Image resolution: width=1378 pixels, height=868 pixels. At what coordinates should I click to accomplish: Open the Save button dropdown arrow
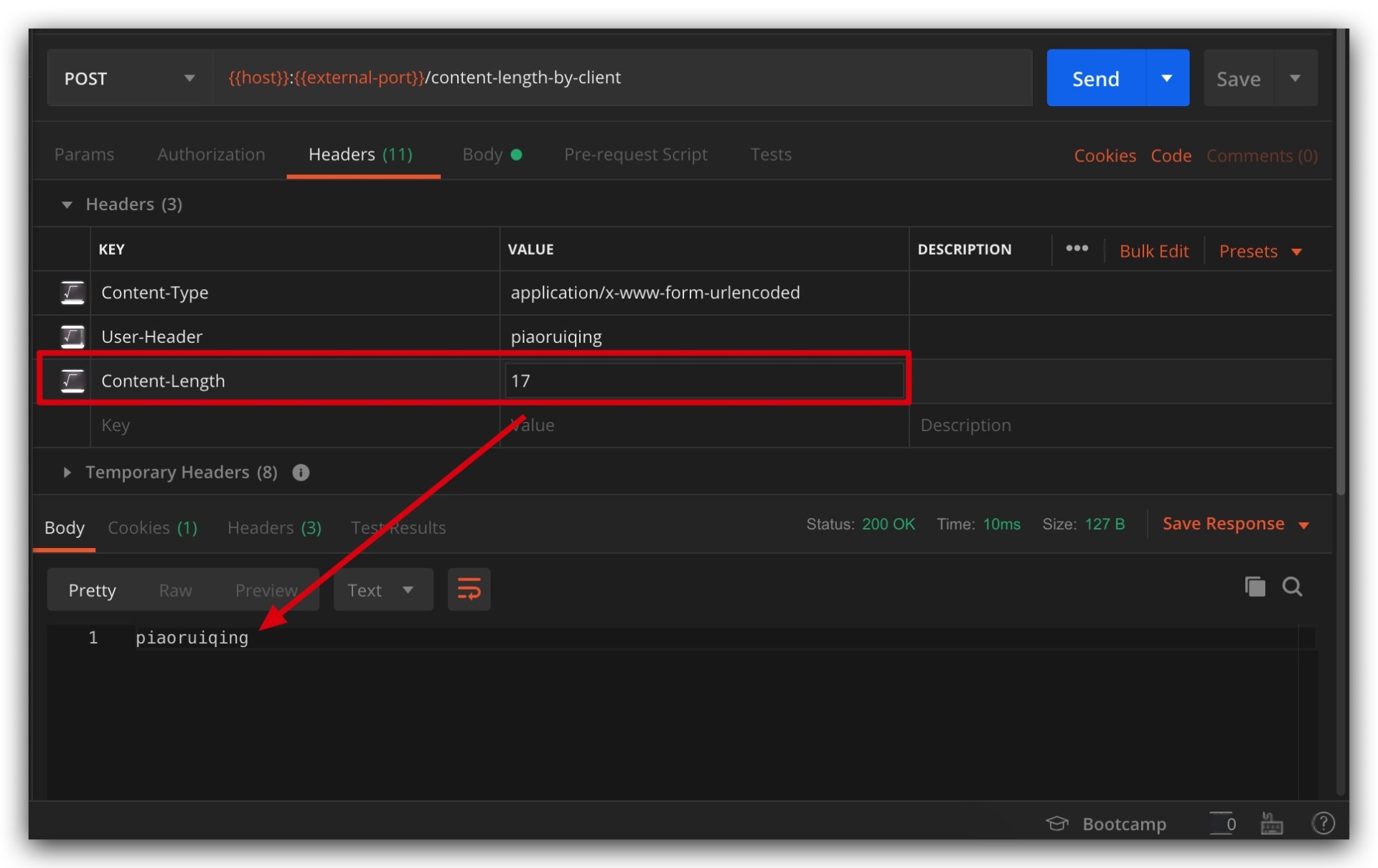pyautogui.click(x=1295, y=78)
